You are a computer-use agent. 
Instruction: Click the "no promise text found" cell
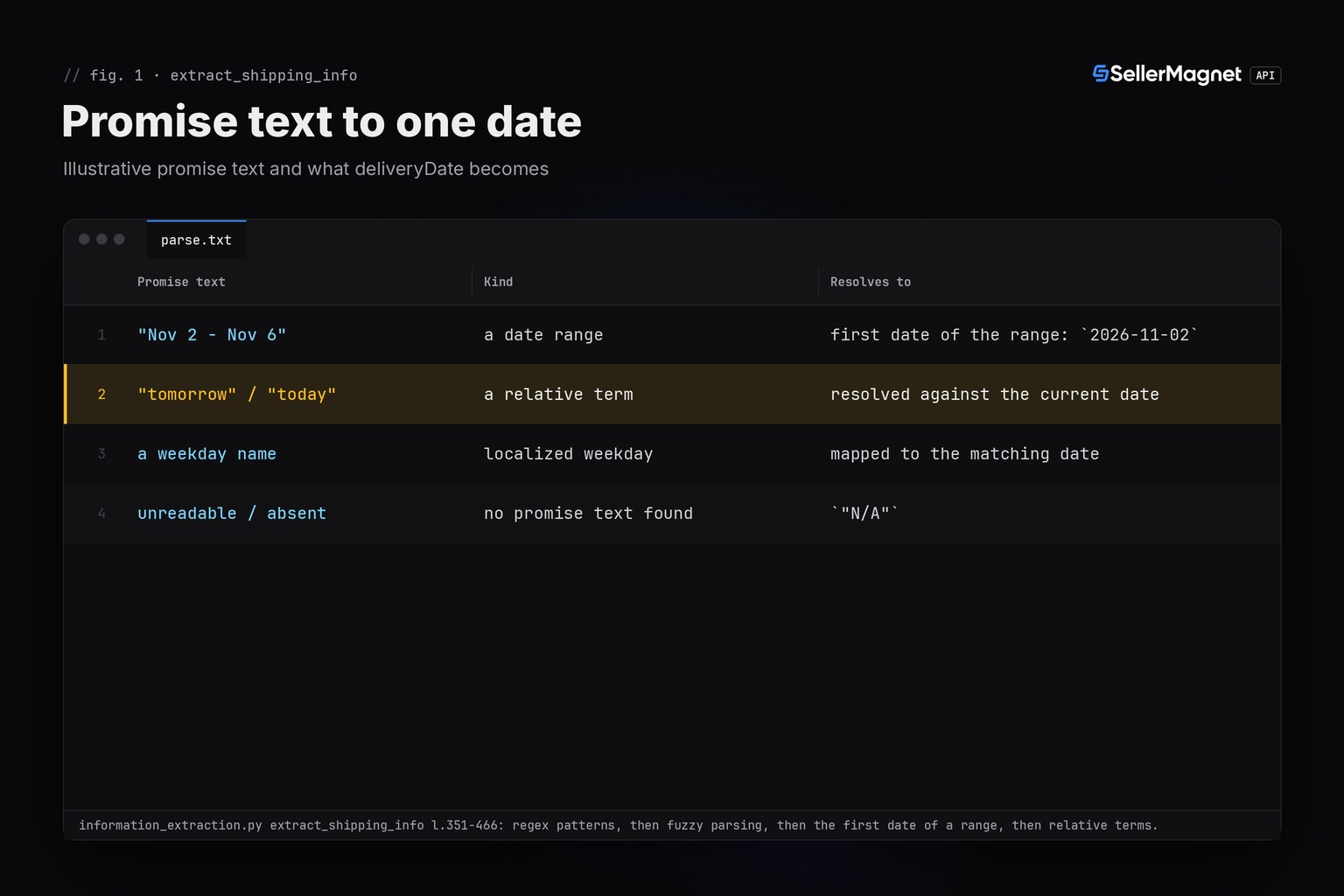point(588,514)
